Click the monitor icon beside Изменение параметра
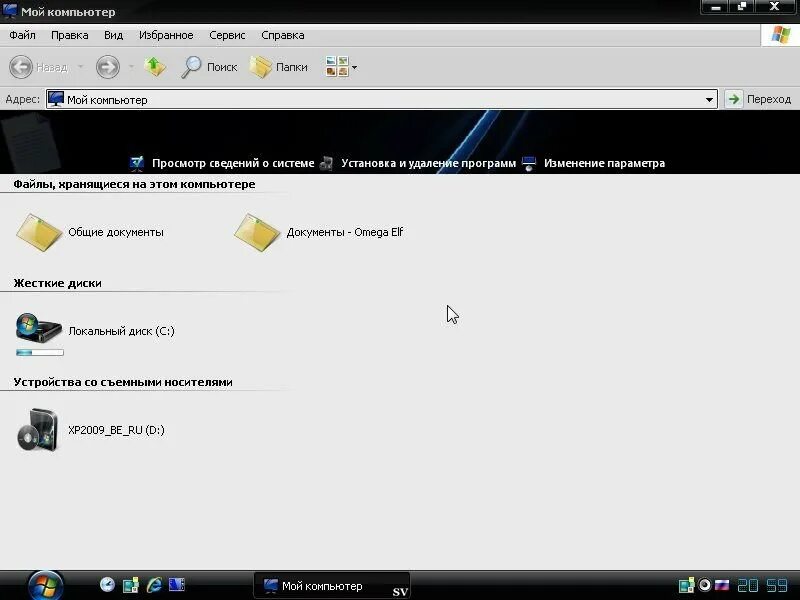 pos(529,163)
